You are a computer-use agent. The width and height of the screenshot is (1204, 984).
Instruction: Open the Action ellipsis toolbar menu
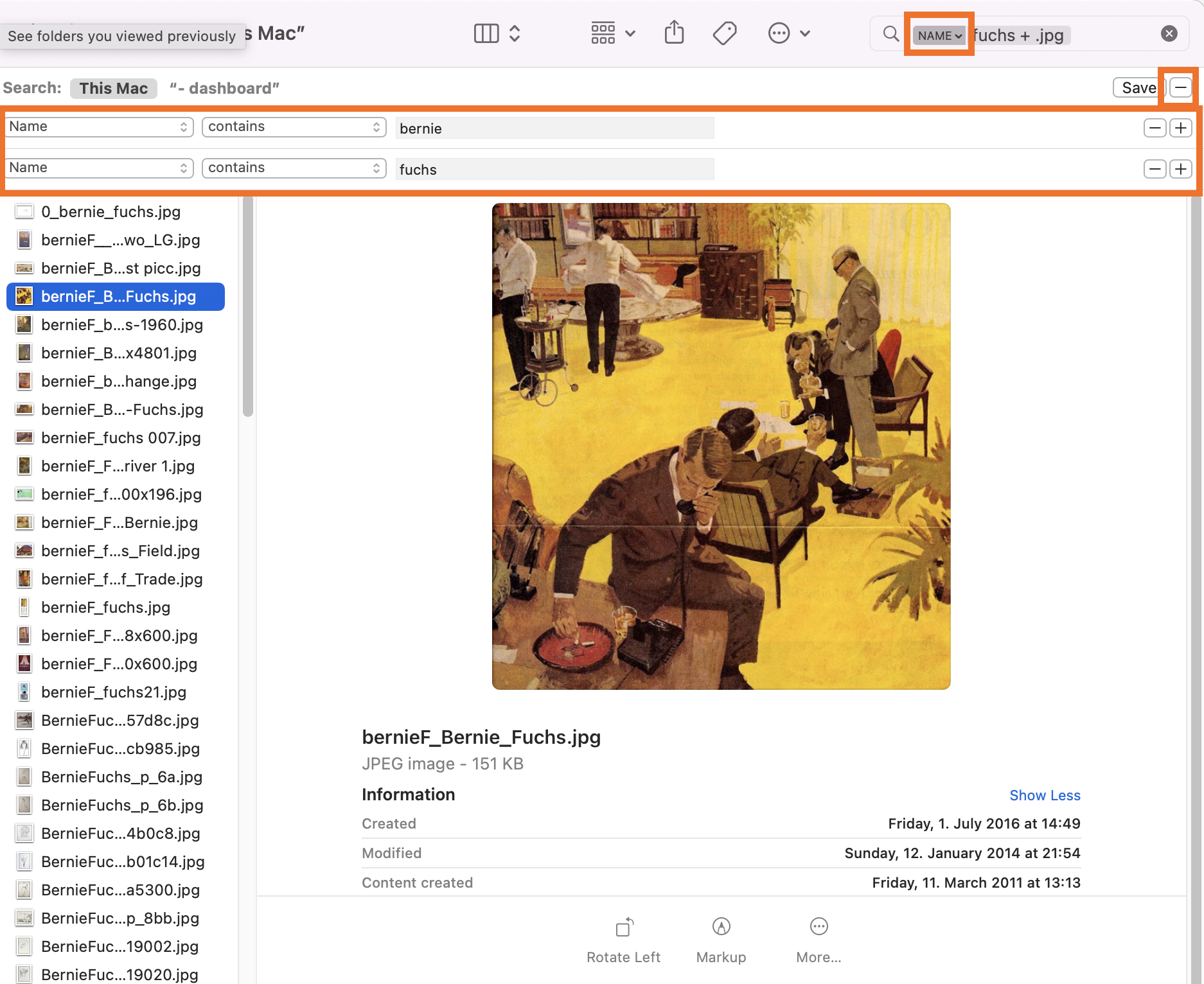point(789,33)
